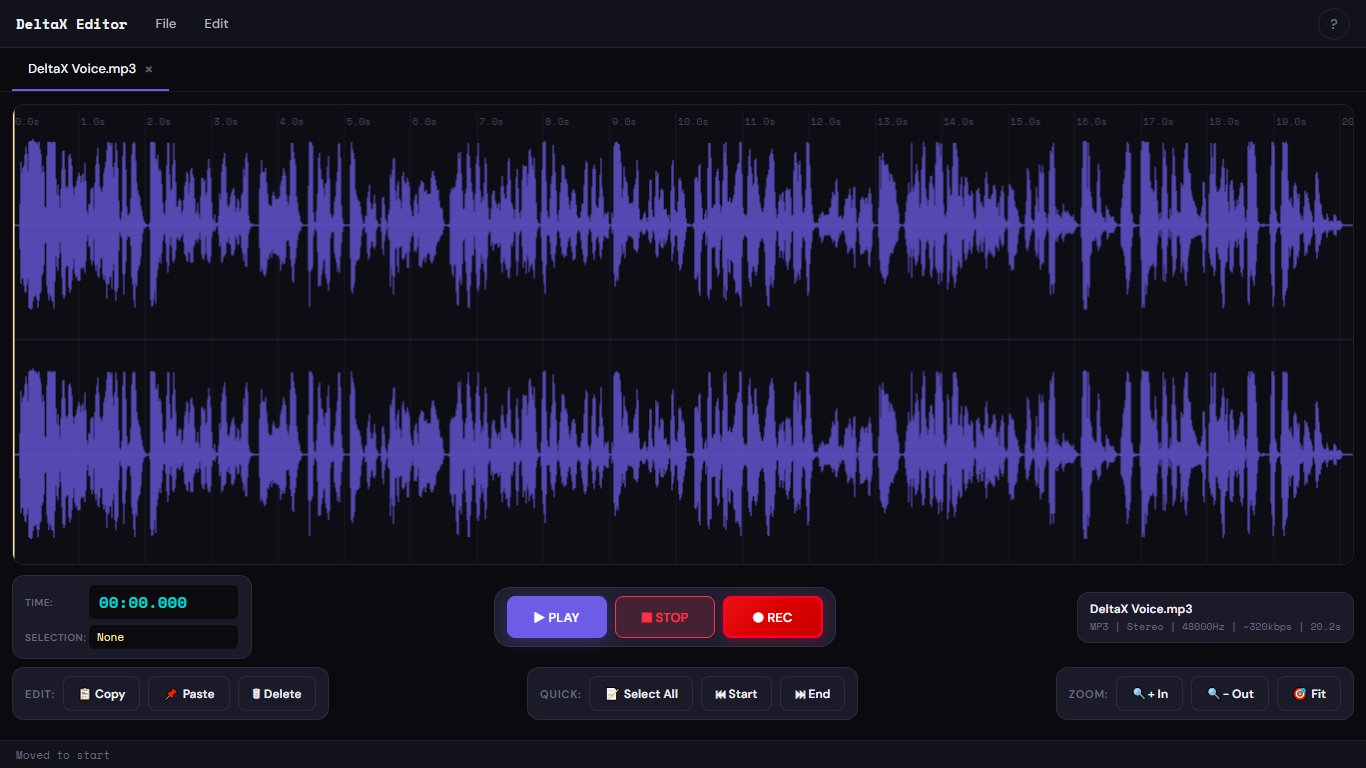Start recording with the REC button

[x=773, y=617]
